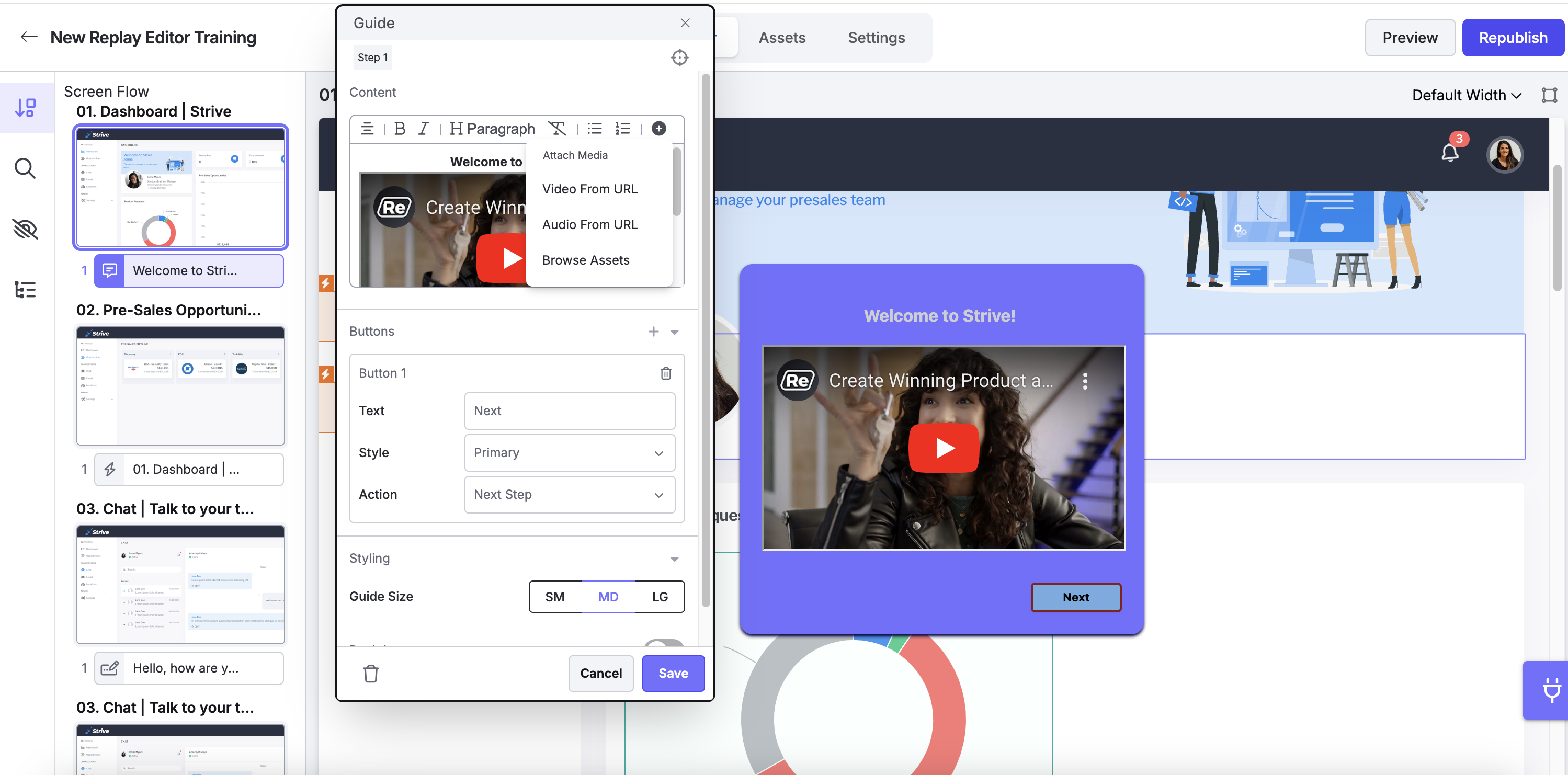Open the Default Width dropdown

[x=1467, y=95]
